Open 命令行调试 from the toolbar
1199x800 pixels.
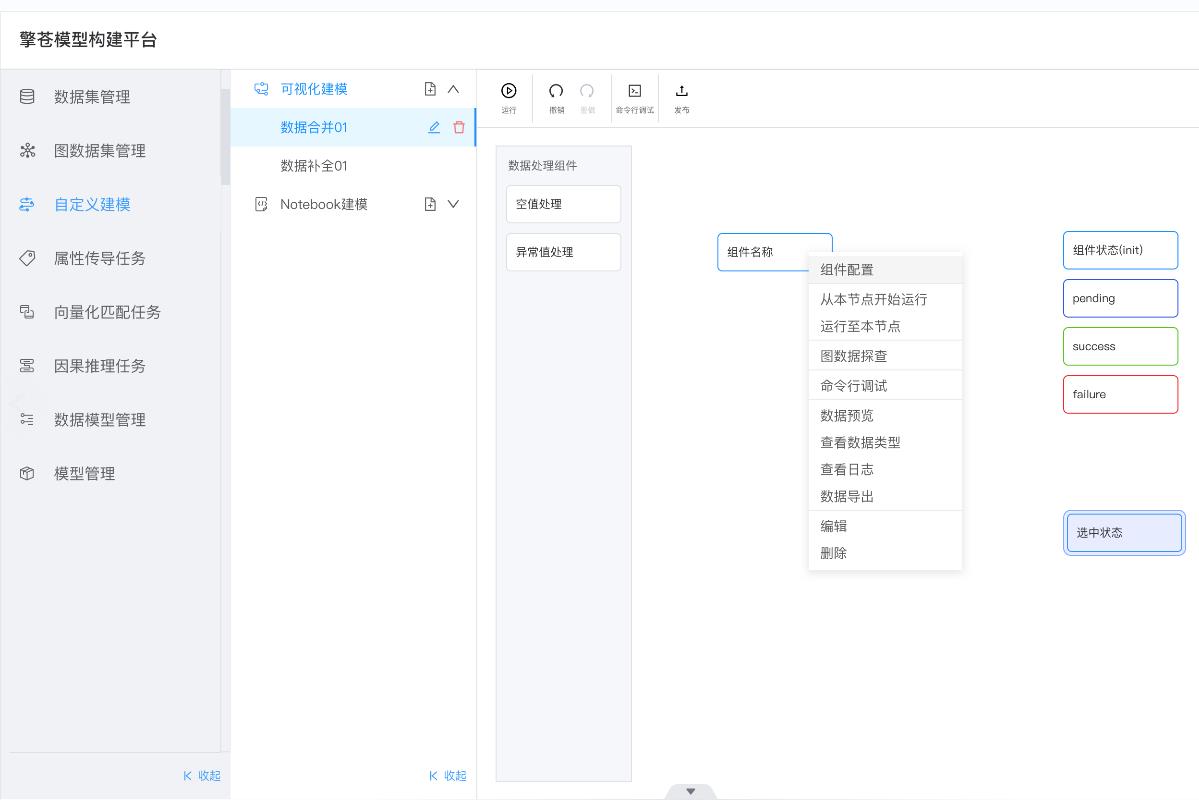click(x=634, y=92)
